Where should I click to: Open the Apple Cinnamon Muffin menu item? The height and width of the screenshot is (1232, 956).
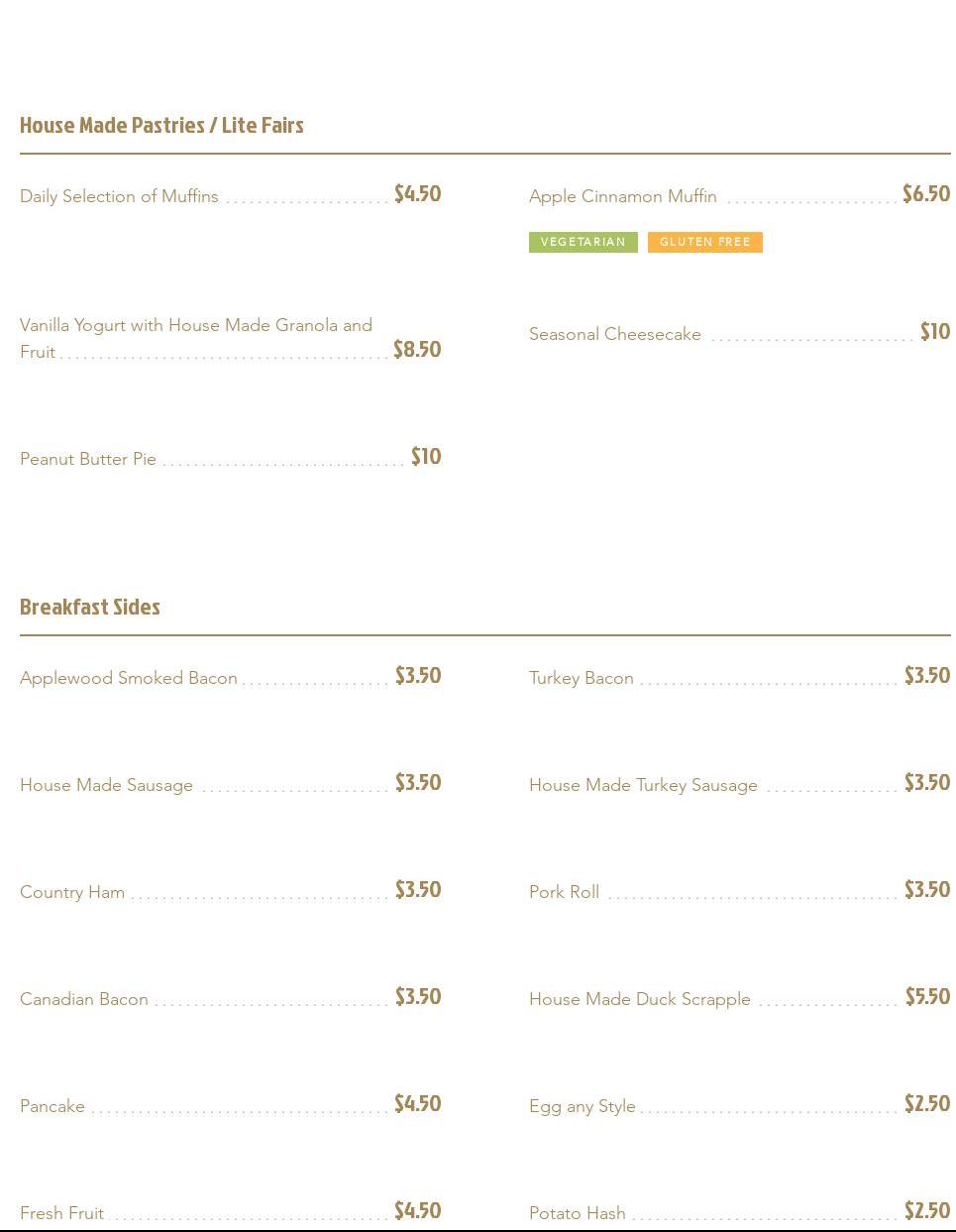coord(622,196)
